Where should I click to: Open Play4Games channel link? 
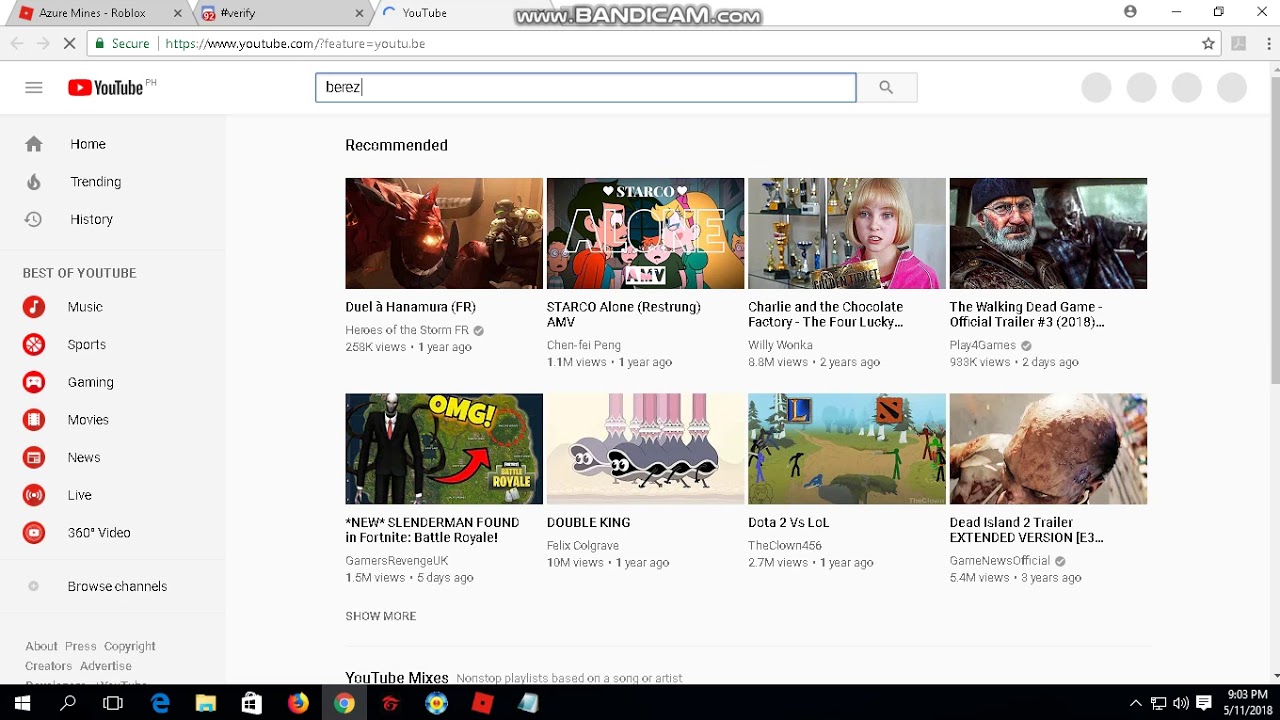(x=982, y=345)
